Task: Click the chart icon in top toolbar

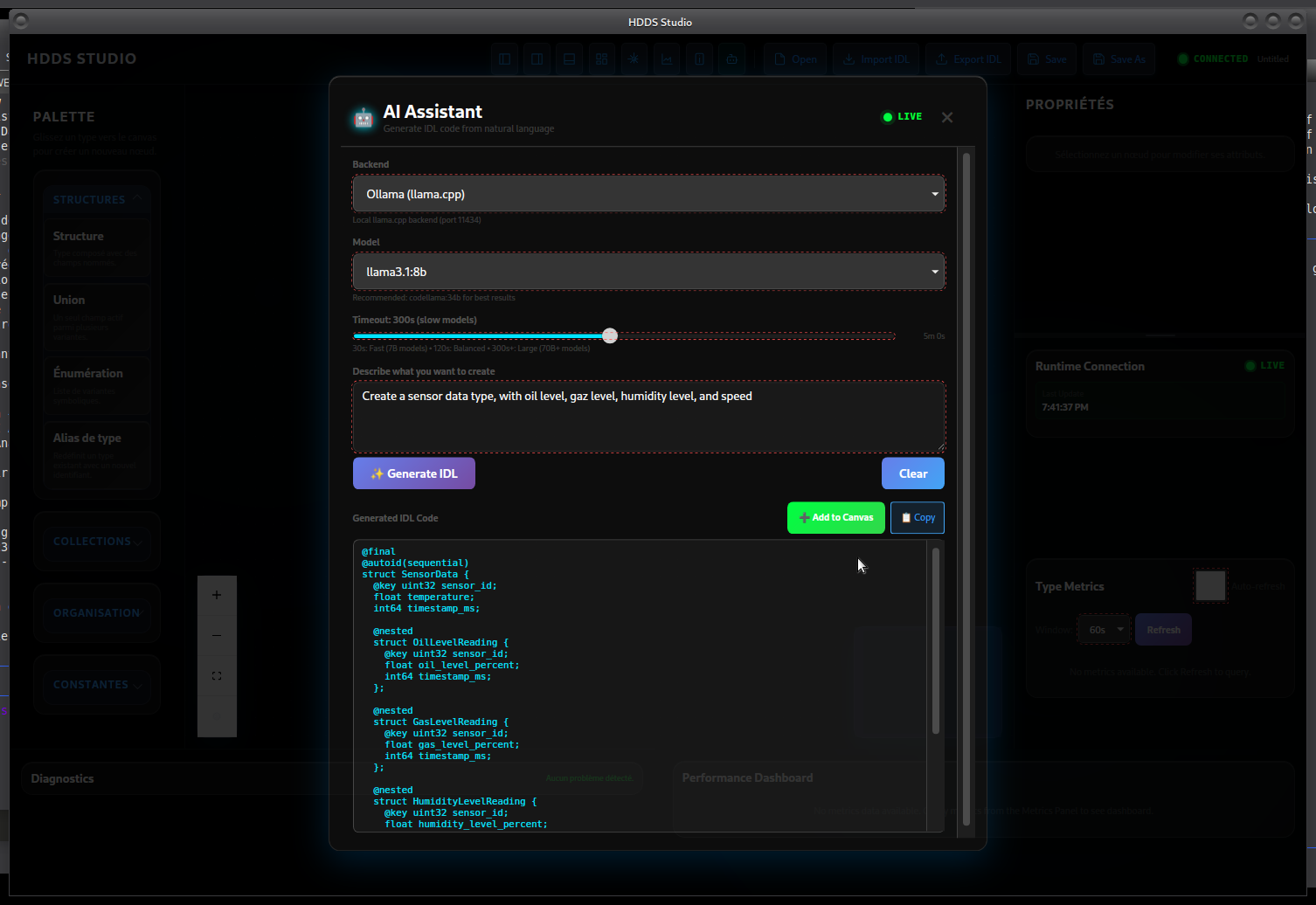Action: [x=667, y=59]
